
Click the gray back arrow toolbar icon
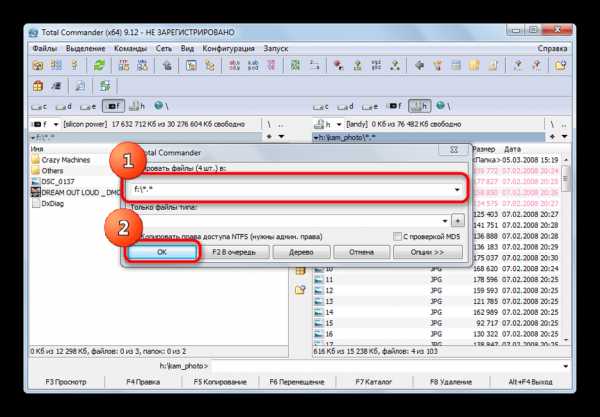click(419, 66)
